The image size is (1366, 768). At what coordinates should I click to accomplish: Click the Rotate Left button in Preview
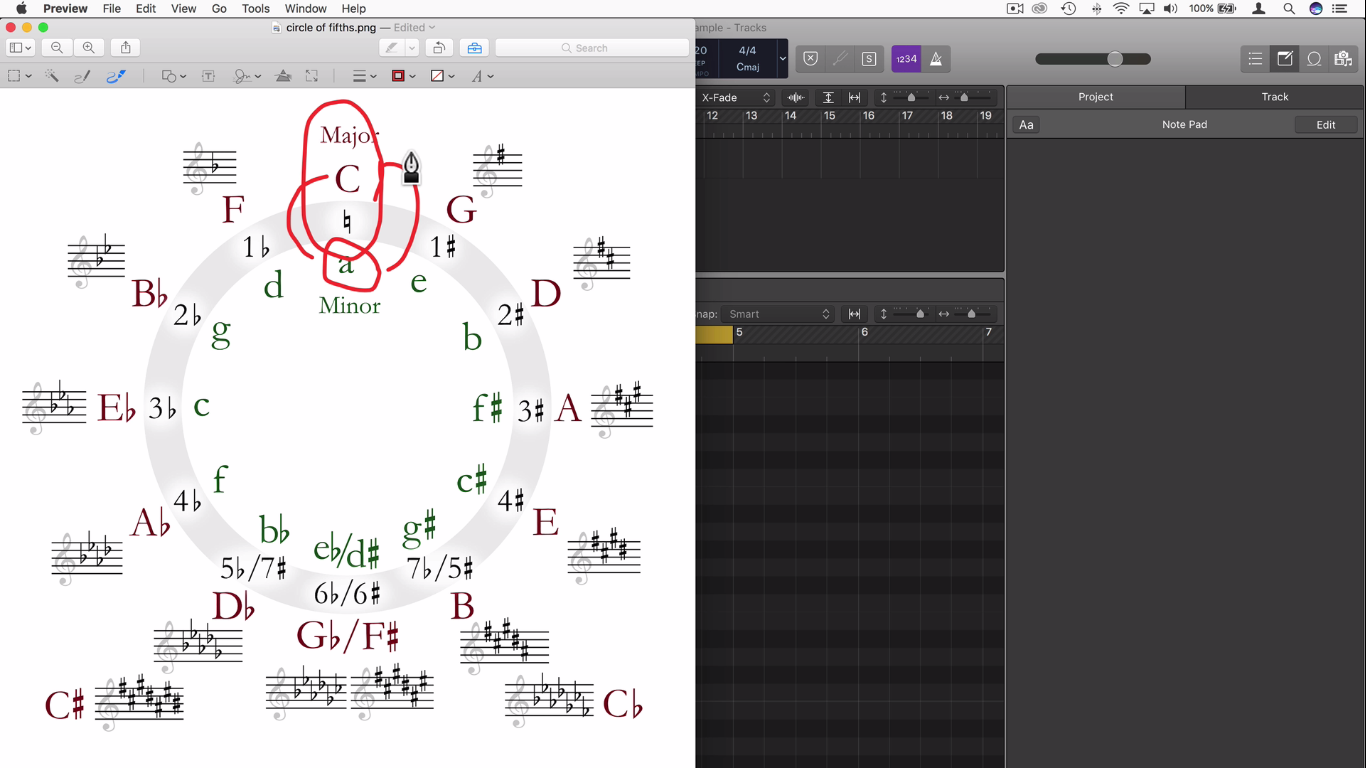point(438,48)
